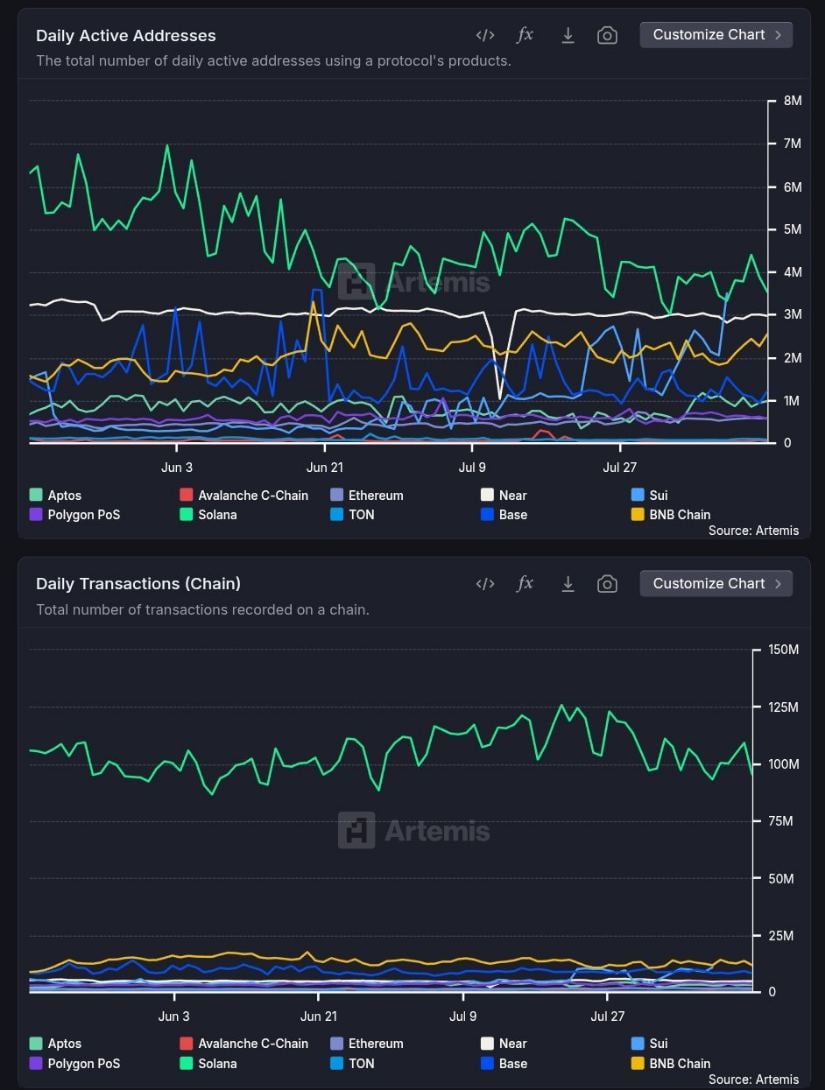Click Customize Chart in Daily Transactions panel
The image size is (825, 1090).
point(716,583)
